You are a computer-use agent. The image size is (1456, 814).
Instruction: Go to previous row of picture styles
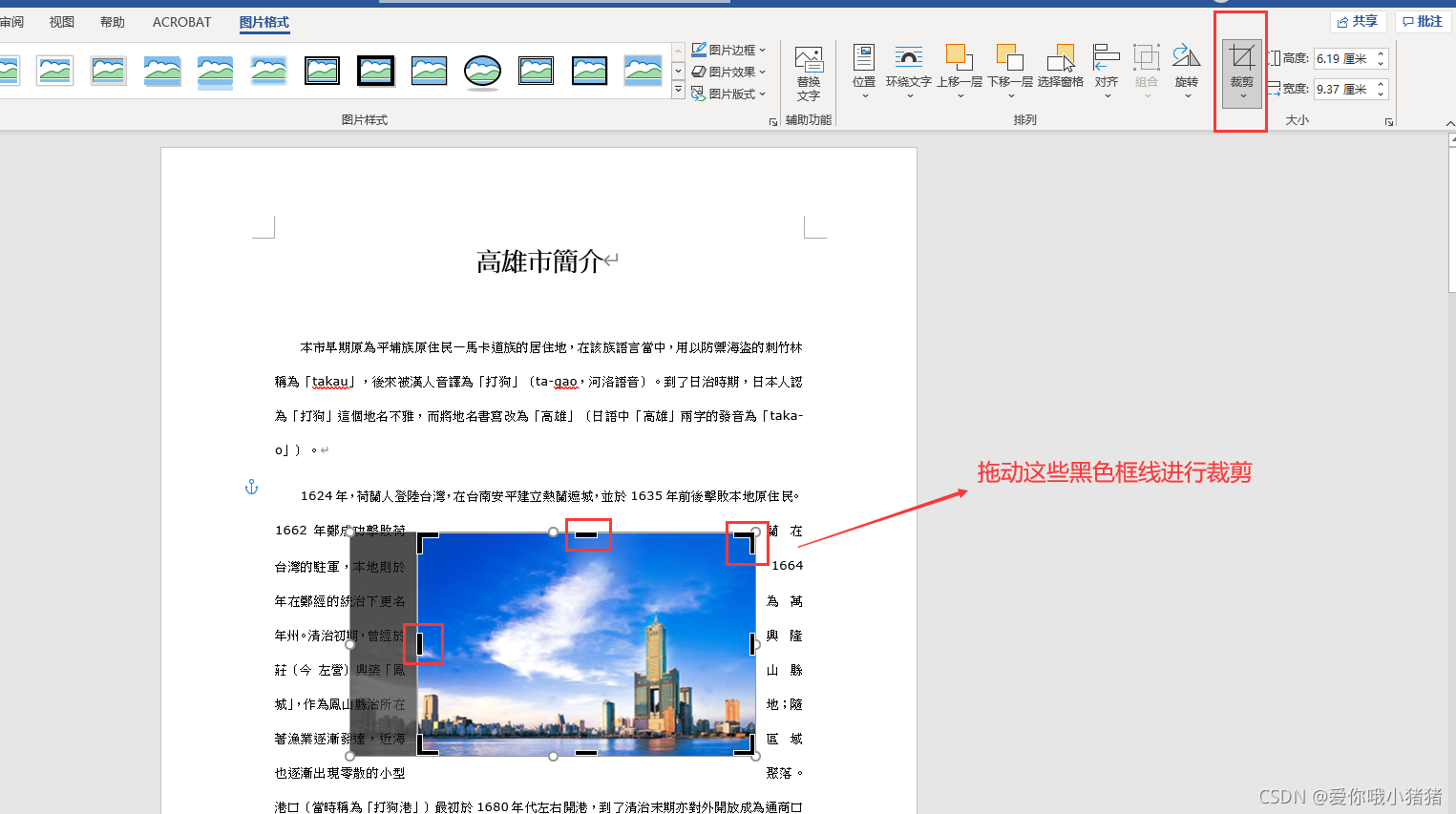678,51
